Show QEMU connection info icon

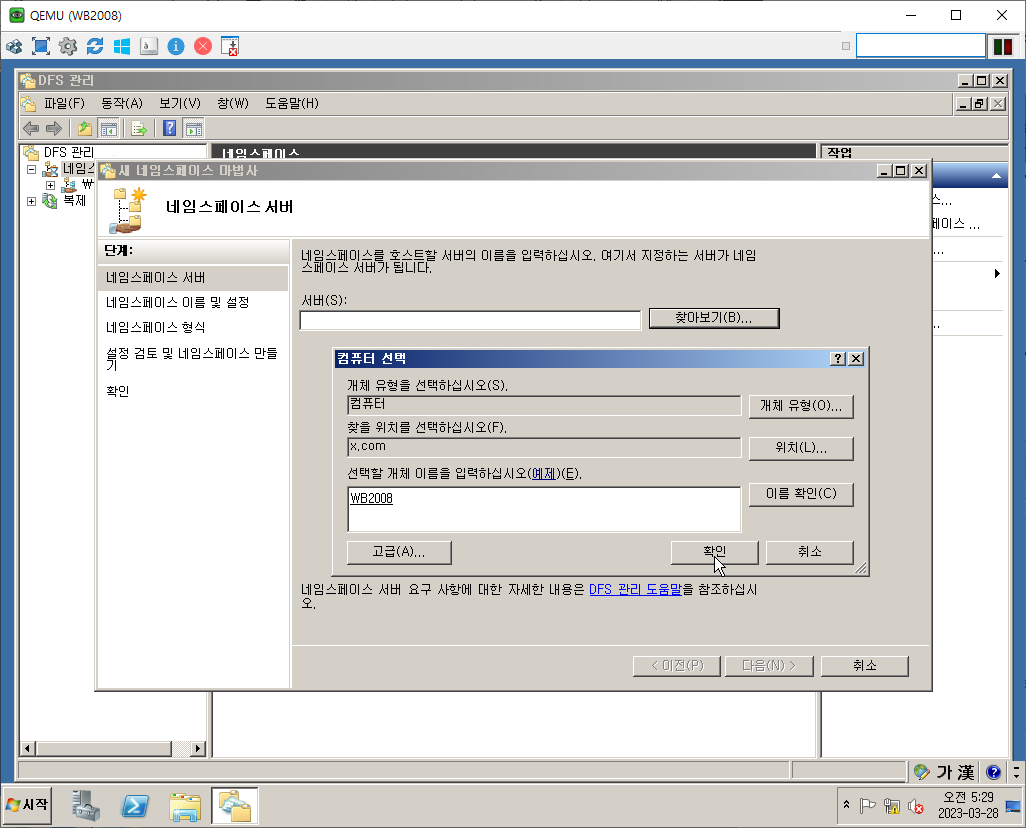[176, 46]
